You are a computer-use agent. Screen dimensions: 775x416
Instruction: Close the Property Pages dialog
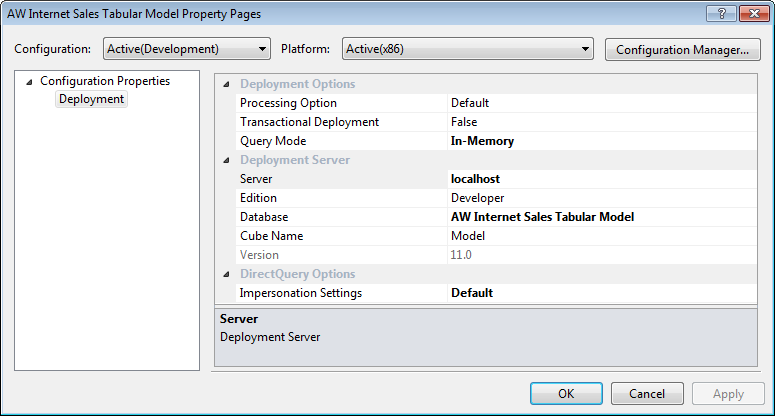[x=754, y=14]
